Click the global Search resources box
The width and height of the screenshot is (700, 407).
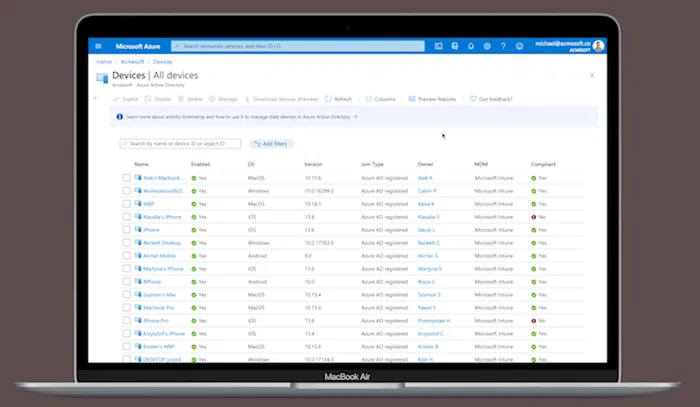[x=298, y=46]
